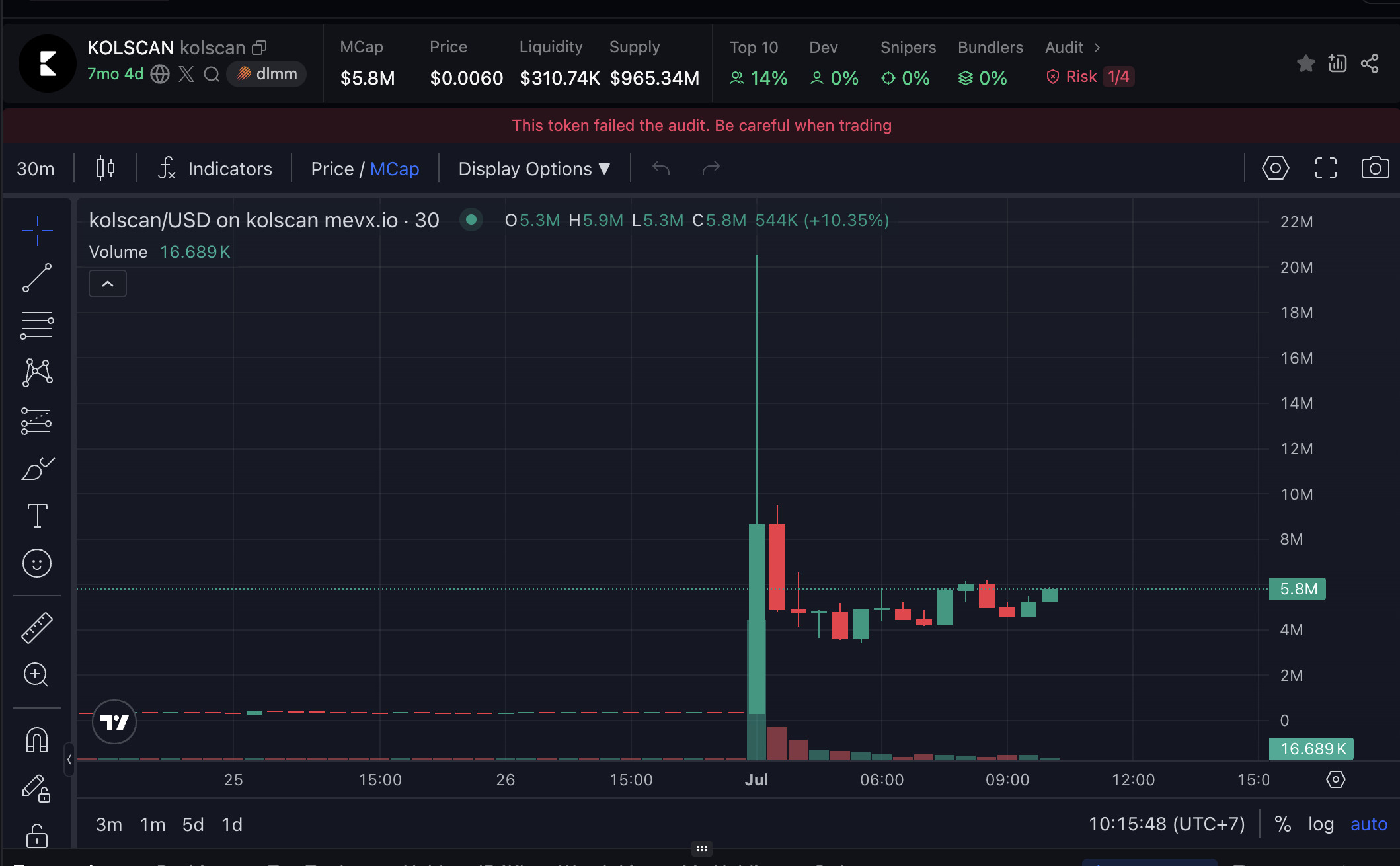The image size is (1400, 866).
Task: Select the 1m date range
Action: point(153,824)
